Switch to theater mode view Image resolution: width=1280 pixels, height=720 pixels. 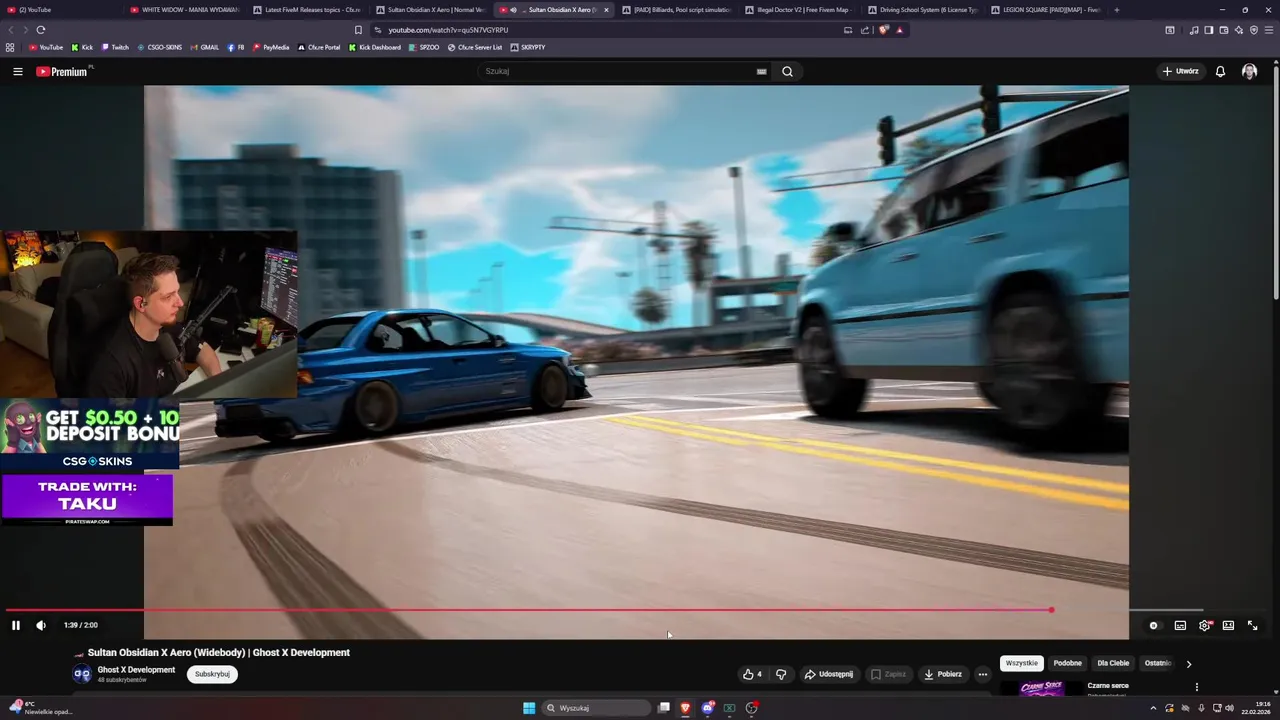(x=1228, y=625)
